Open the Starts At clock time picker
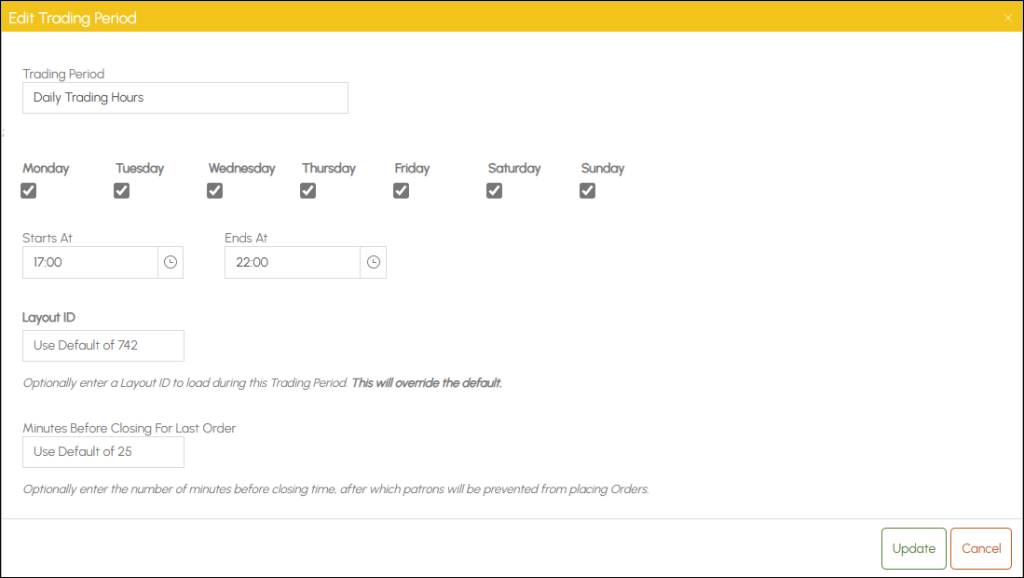 tap(170, 262)
